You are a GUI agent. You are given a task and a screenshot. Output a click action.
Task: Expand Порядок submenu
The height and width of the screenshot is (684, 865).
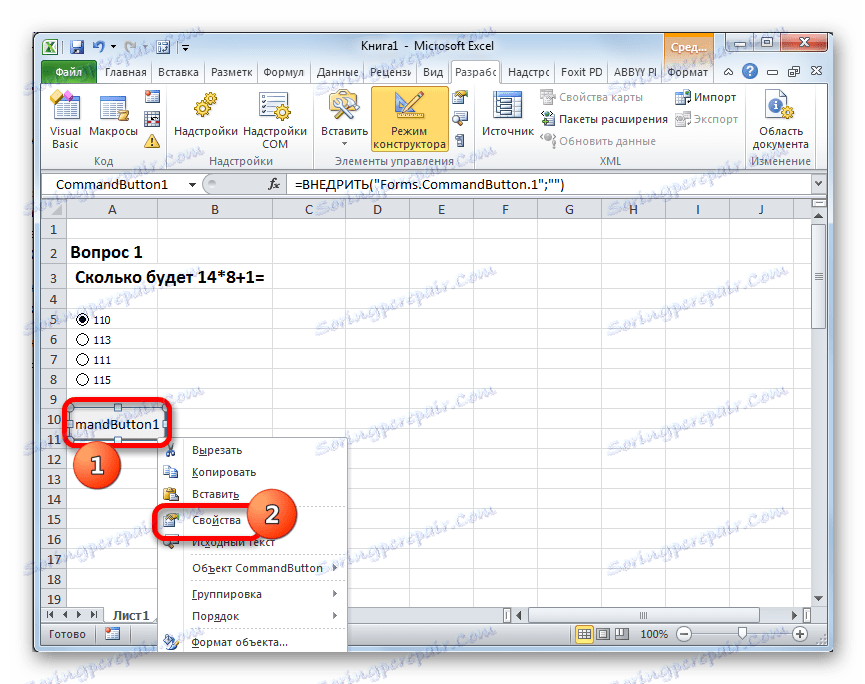point(335,616)
